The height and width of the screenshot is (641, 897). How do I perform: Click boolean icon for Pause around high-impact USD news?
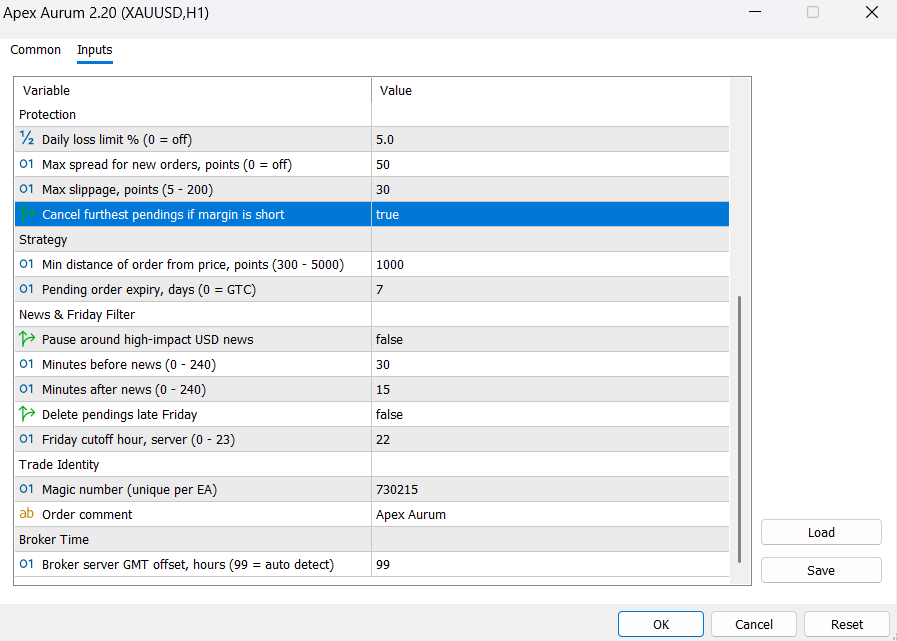pos(27,339)
